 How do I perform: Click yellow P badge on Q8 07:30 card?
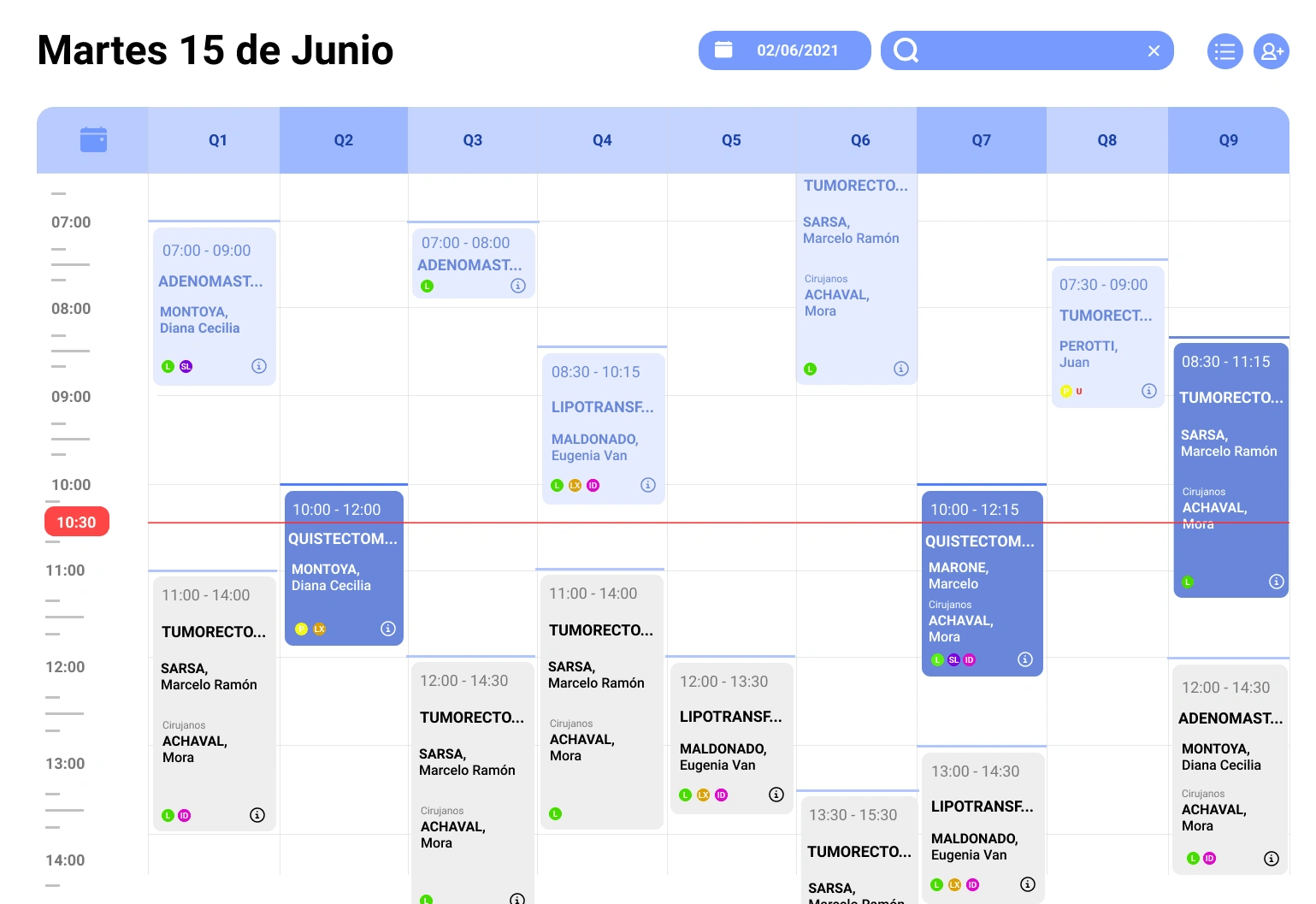pos(1066,391)
